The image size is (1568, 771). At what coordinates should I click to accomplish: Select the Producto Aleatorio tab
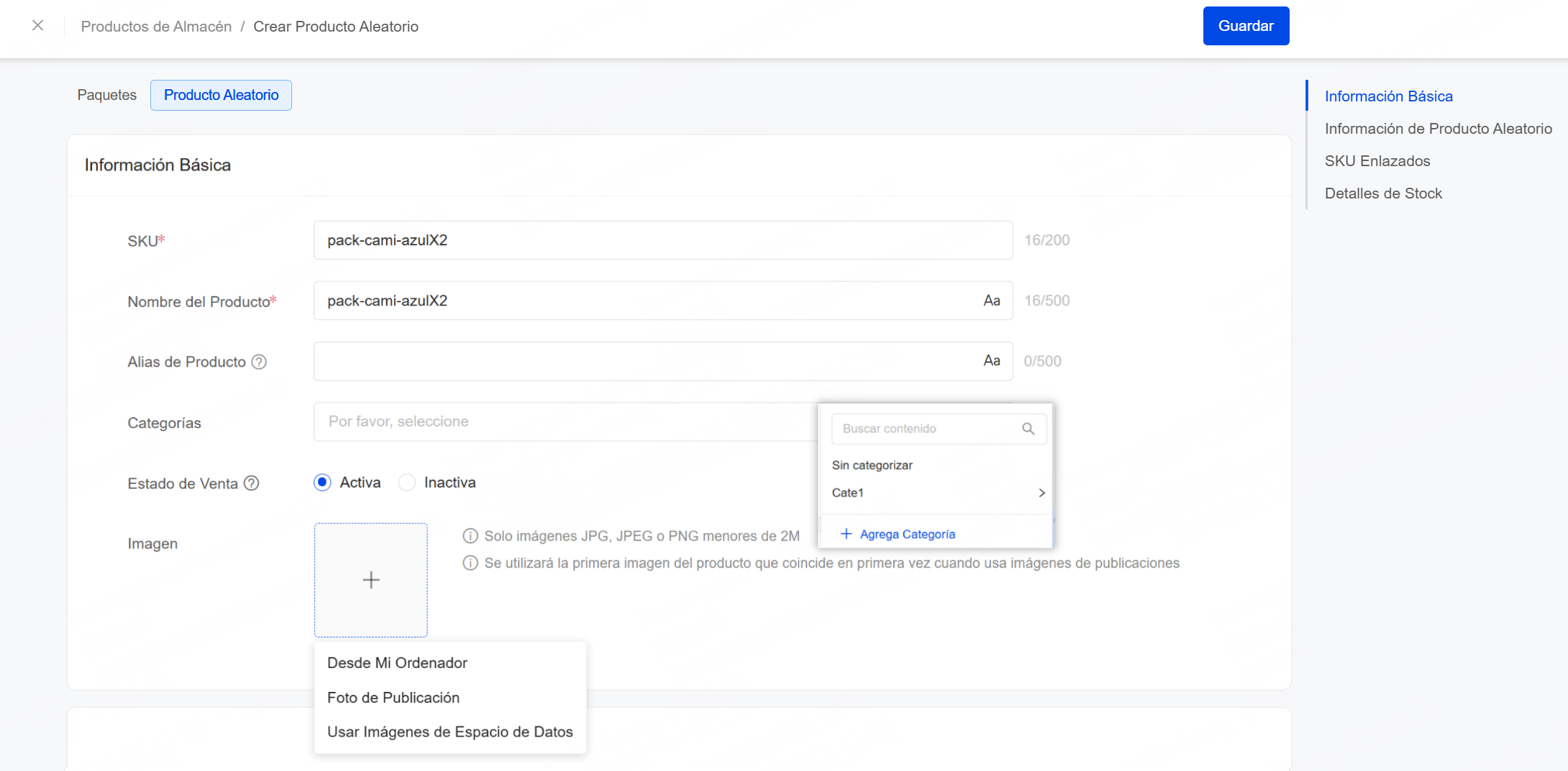(x=221, y=95)
